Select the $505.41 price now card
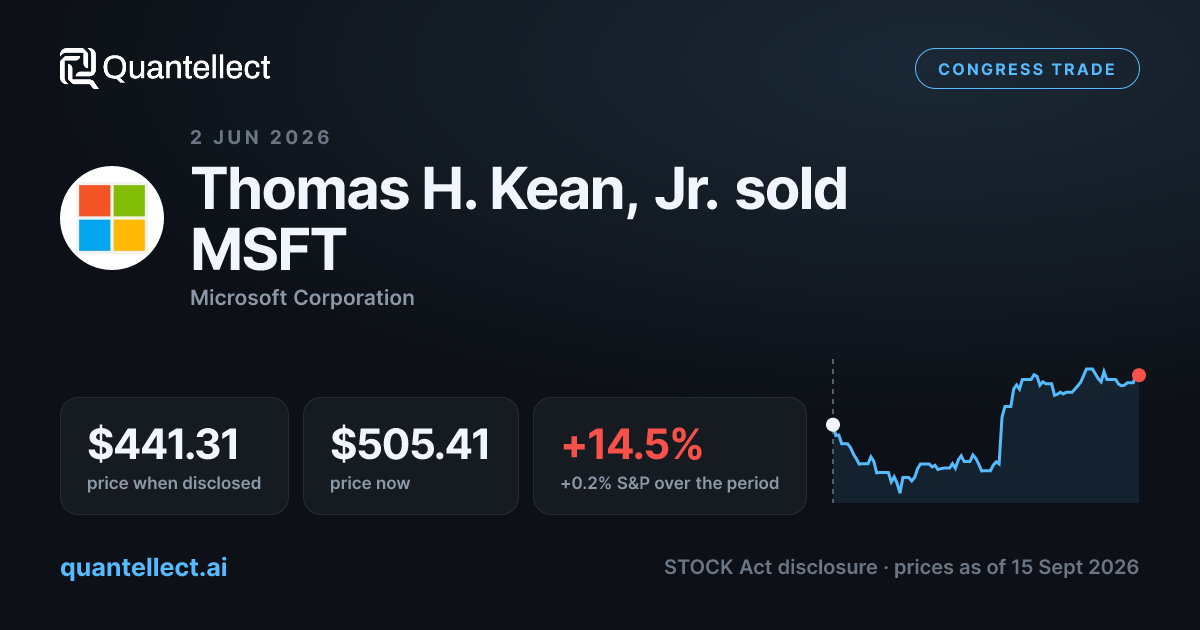This screenshot has height=630, width=1200. pyautogui.click(x=411, y=456)
